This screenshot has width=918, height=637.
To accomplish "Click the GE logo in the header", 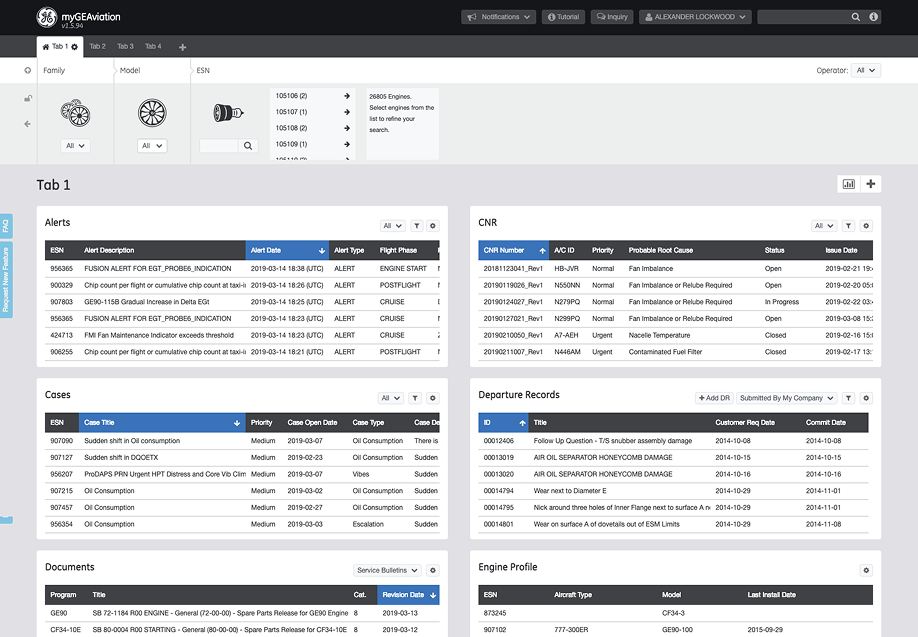I will (46, 17).
